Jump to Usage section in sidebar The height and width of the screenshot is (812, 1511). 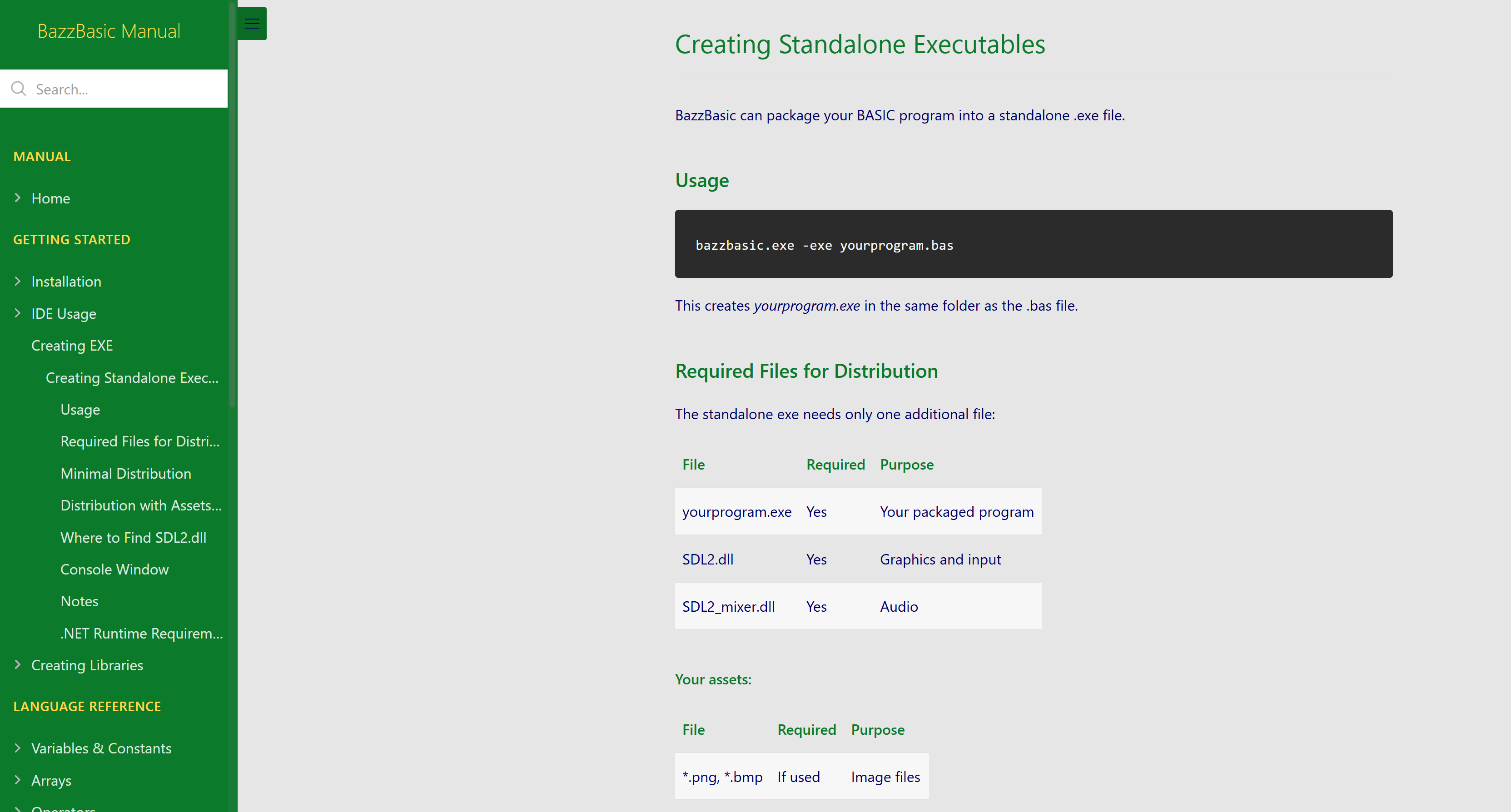click(x=80, y=410)
